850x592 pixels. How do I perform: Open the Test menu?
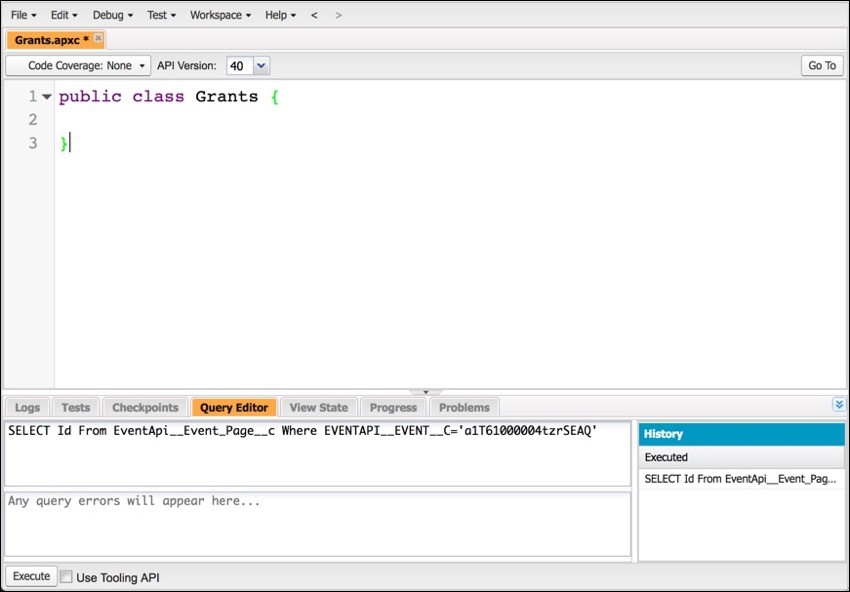(x=161, y=15)
